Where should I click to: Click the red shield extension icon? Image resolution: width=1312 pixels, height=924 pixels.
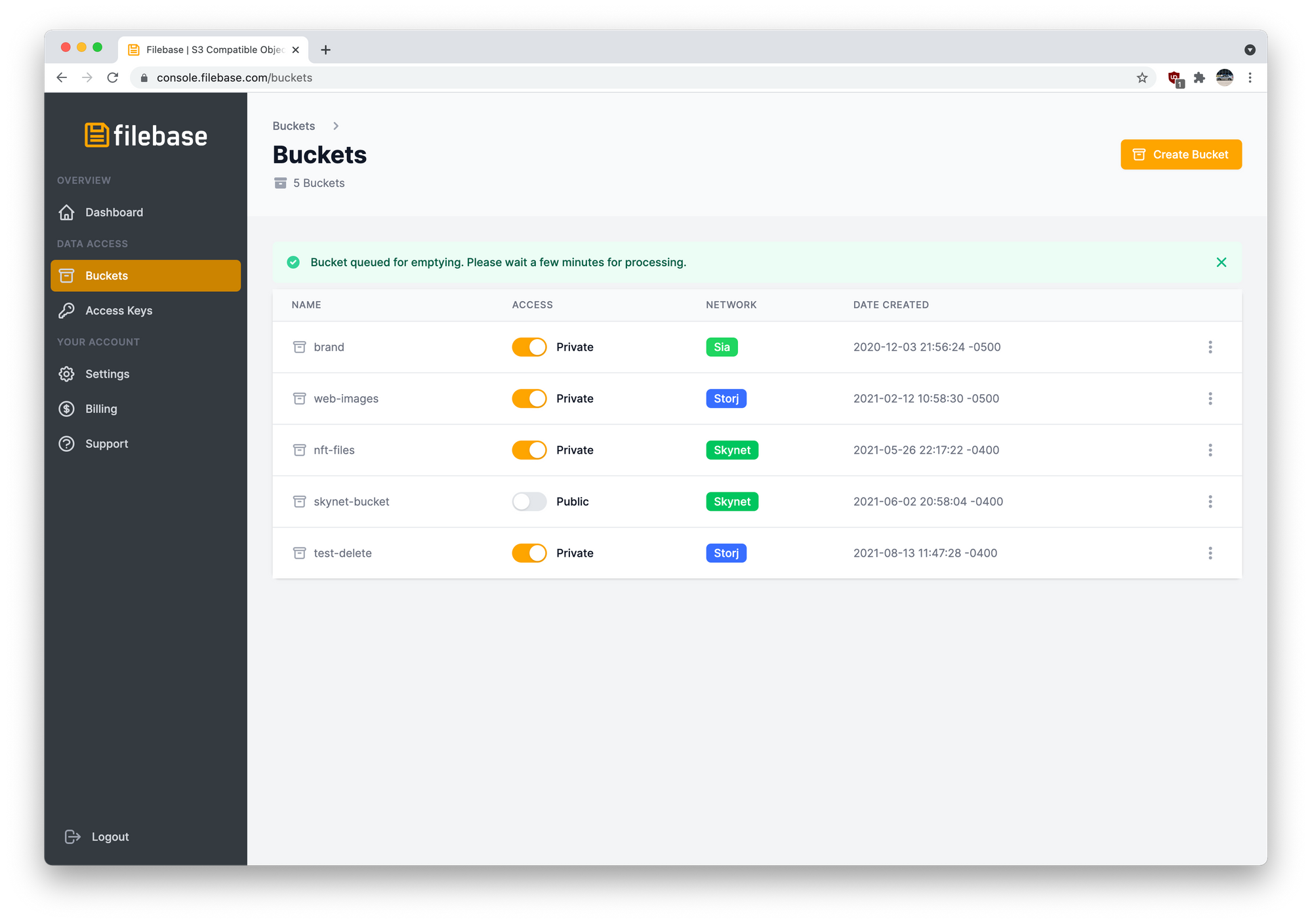click(1175, 79)
